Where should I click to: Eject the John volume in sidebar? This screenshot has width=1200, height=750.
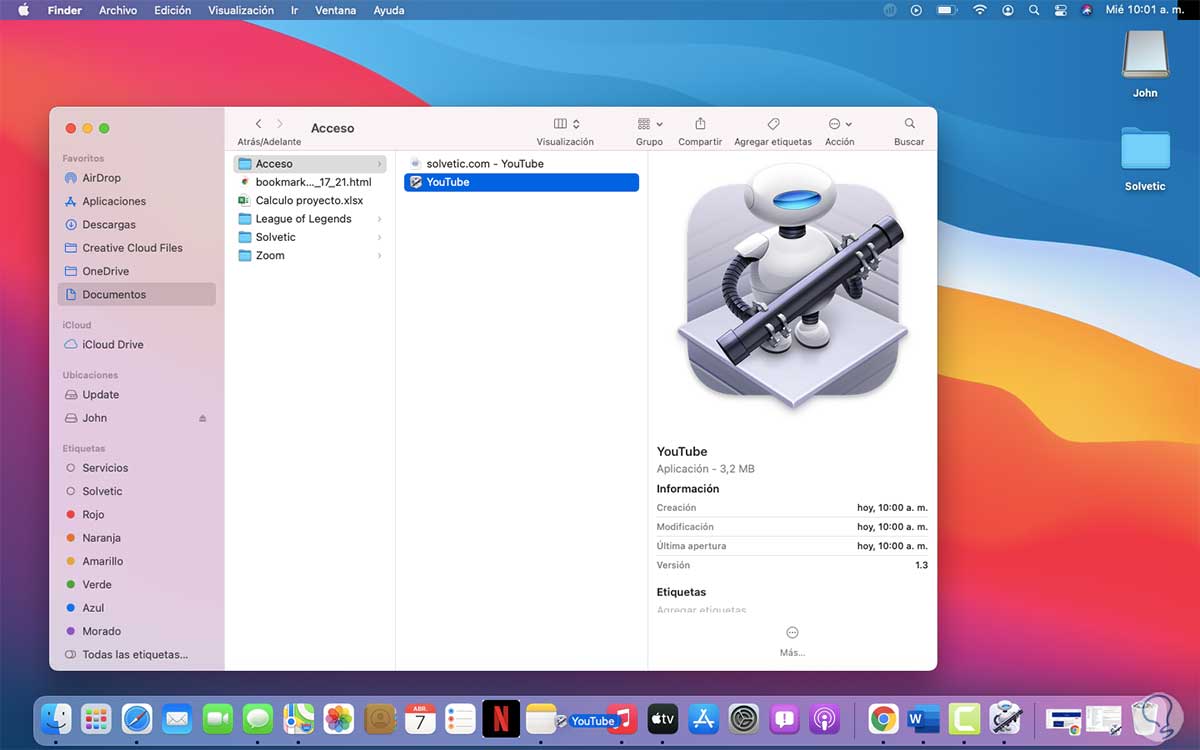click(203, 418)
